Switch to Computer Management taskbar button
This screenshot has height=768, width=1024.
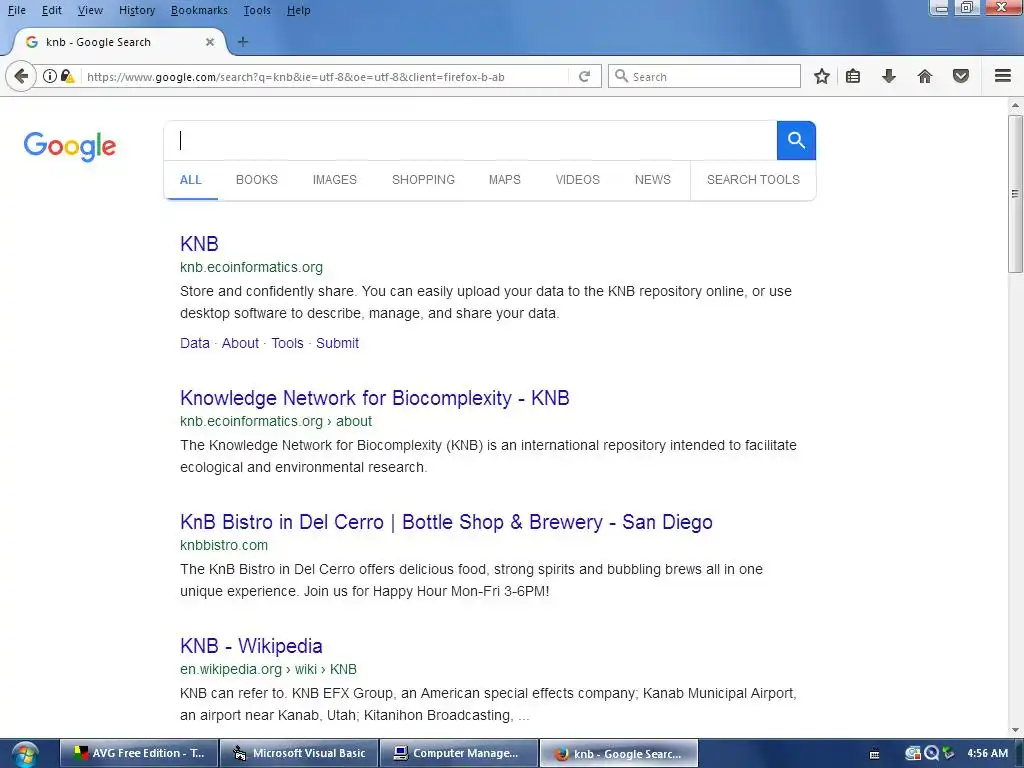pos(458,754)
